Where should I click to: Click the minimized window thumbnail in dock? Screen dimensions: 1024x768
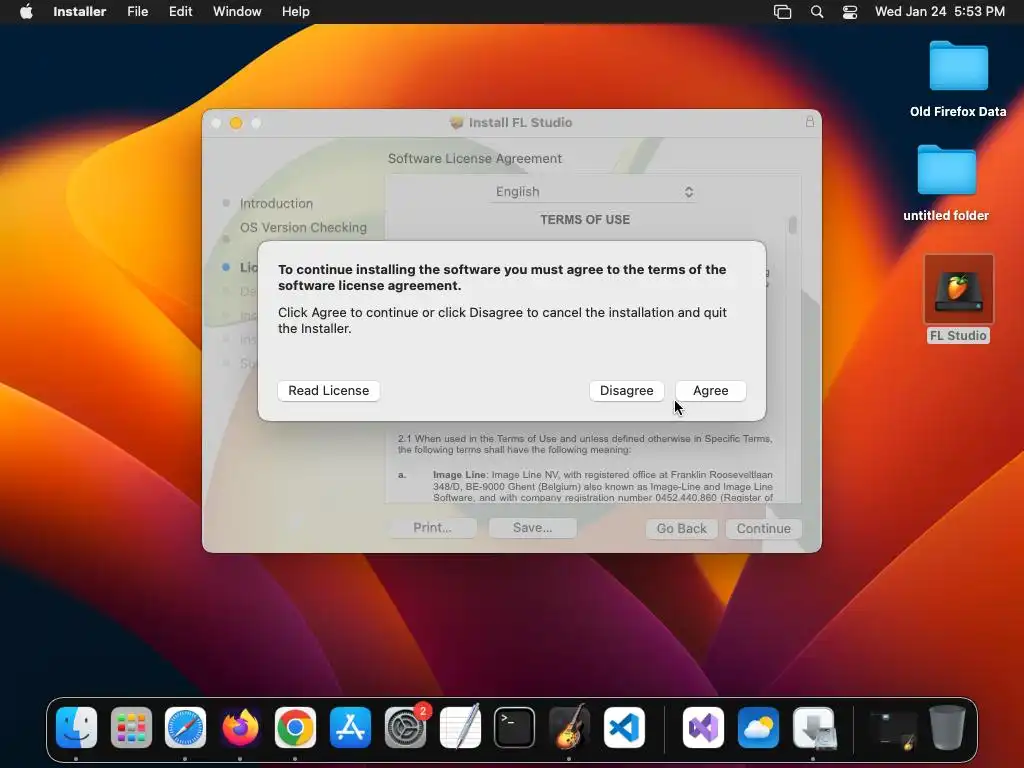[x=893, y=729]
